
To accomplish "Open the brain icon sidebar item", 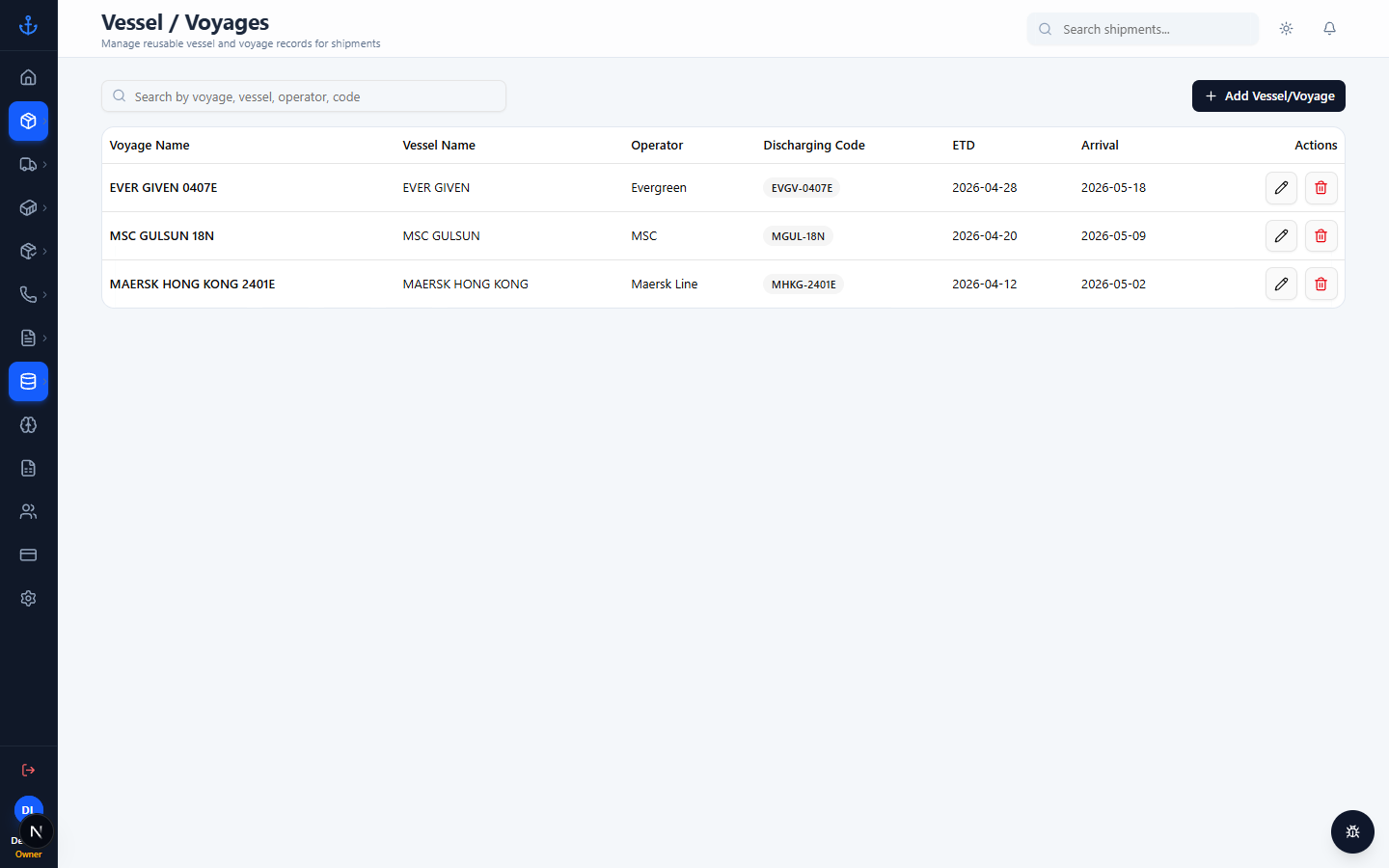I will pyautogui.click(x=28, y=424).
